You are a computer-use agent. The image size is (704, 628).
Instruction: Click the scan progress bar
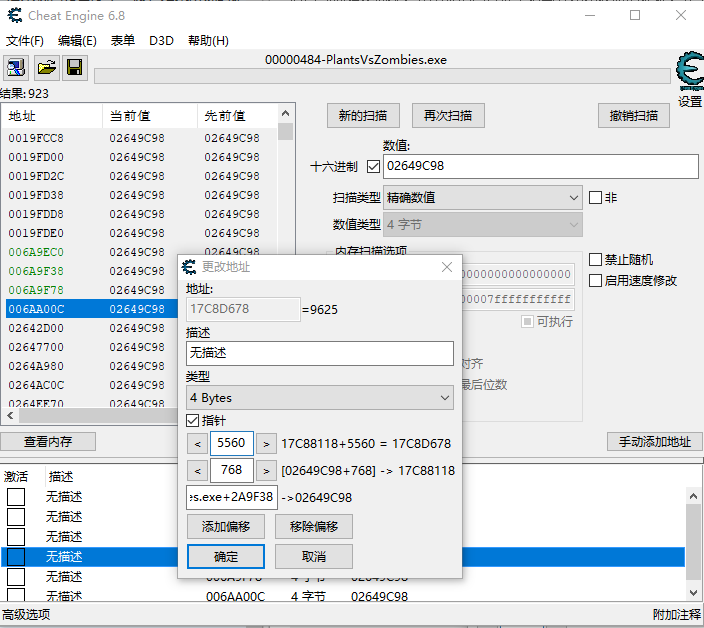tap(382, 76)
